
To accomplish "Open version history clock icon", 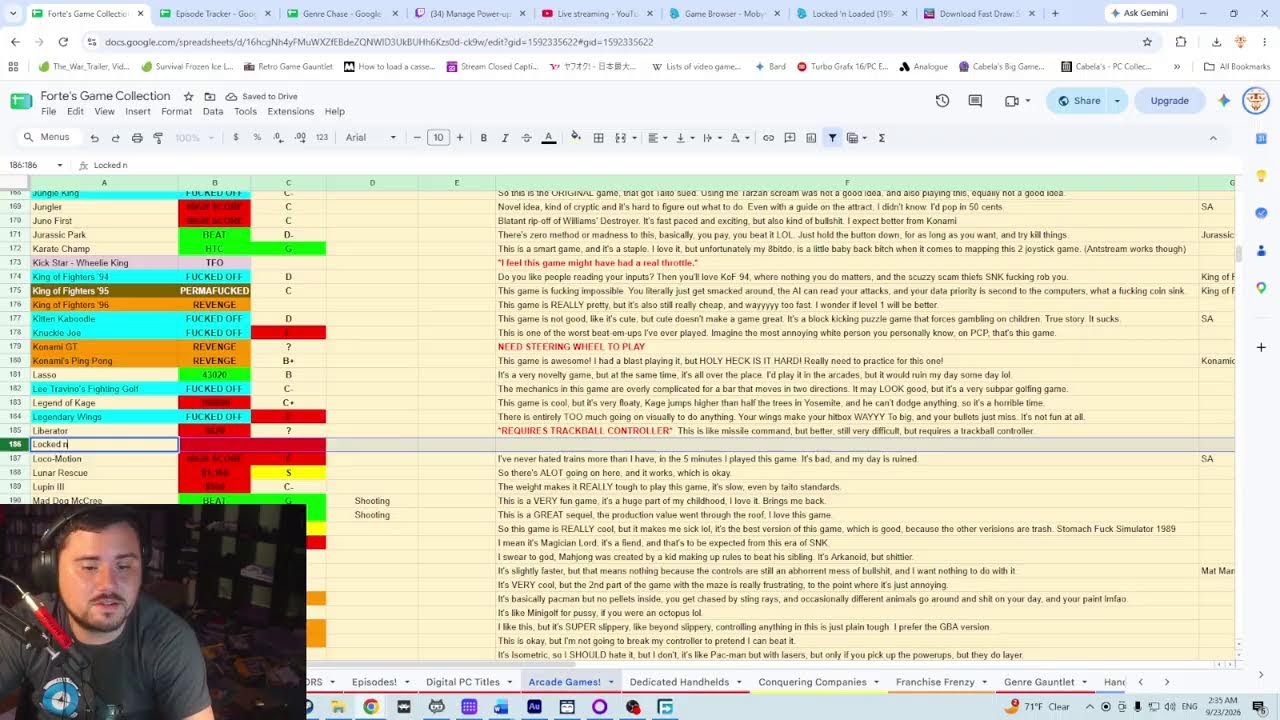I will tap(942, 101).
